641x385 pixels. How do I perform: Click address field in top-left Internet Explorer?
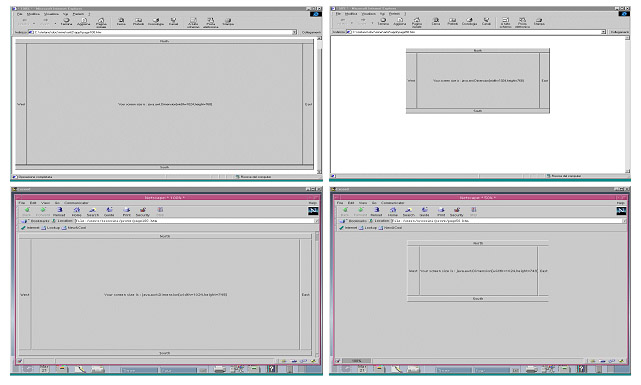click(x=162, y=32)
